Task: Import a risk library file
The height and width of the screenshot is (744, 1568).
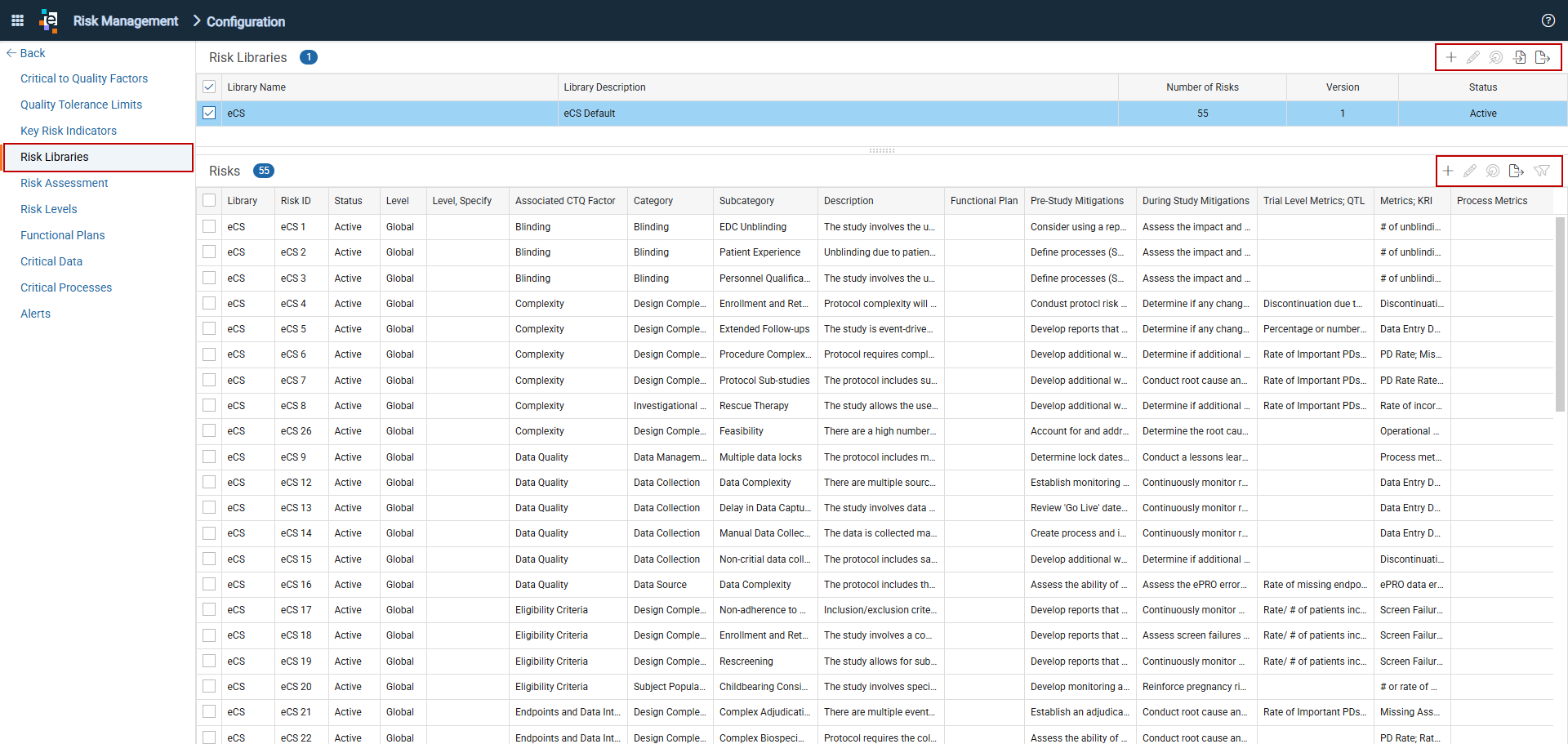Action: point(1519,57)
